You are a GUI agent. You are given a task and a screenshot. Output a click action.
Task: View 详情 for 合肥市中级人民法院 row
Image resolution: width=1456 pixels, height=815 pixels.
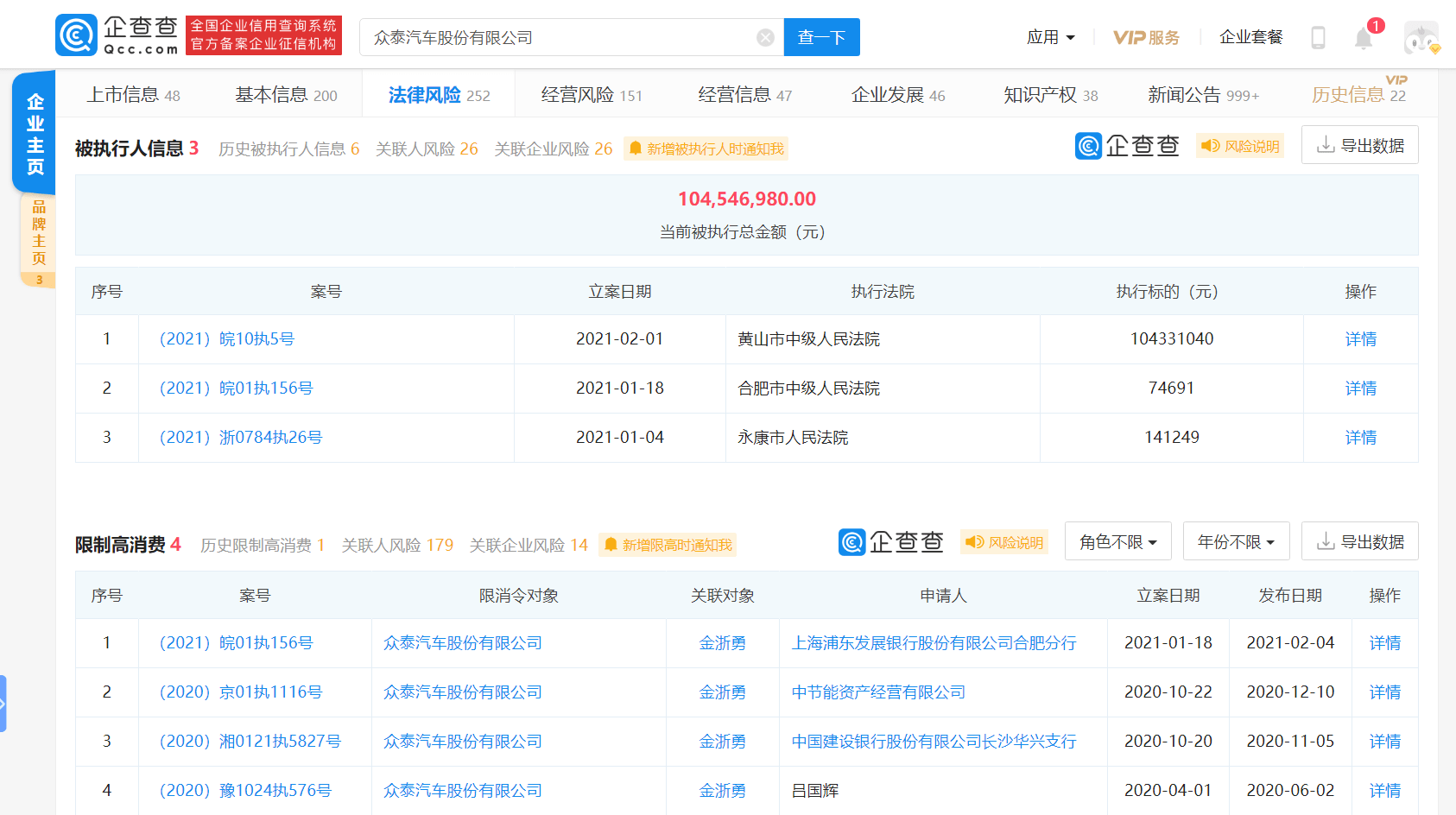click(1361, 389)
